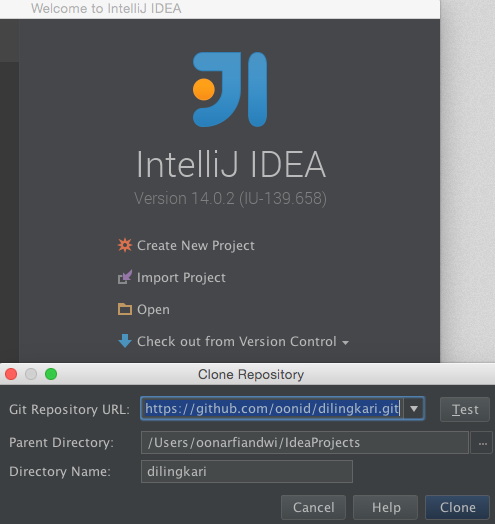Viewport: 495px width, 524px height.
Task: Click the blue checkout download arrow icon
Action: click(125, 341)
